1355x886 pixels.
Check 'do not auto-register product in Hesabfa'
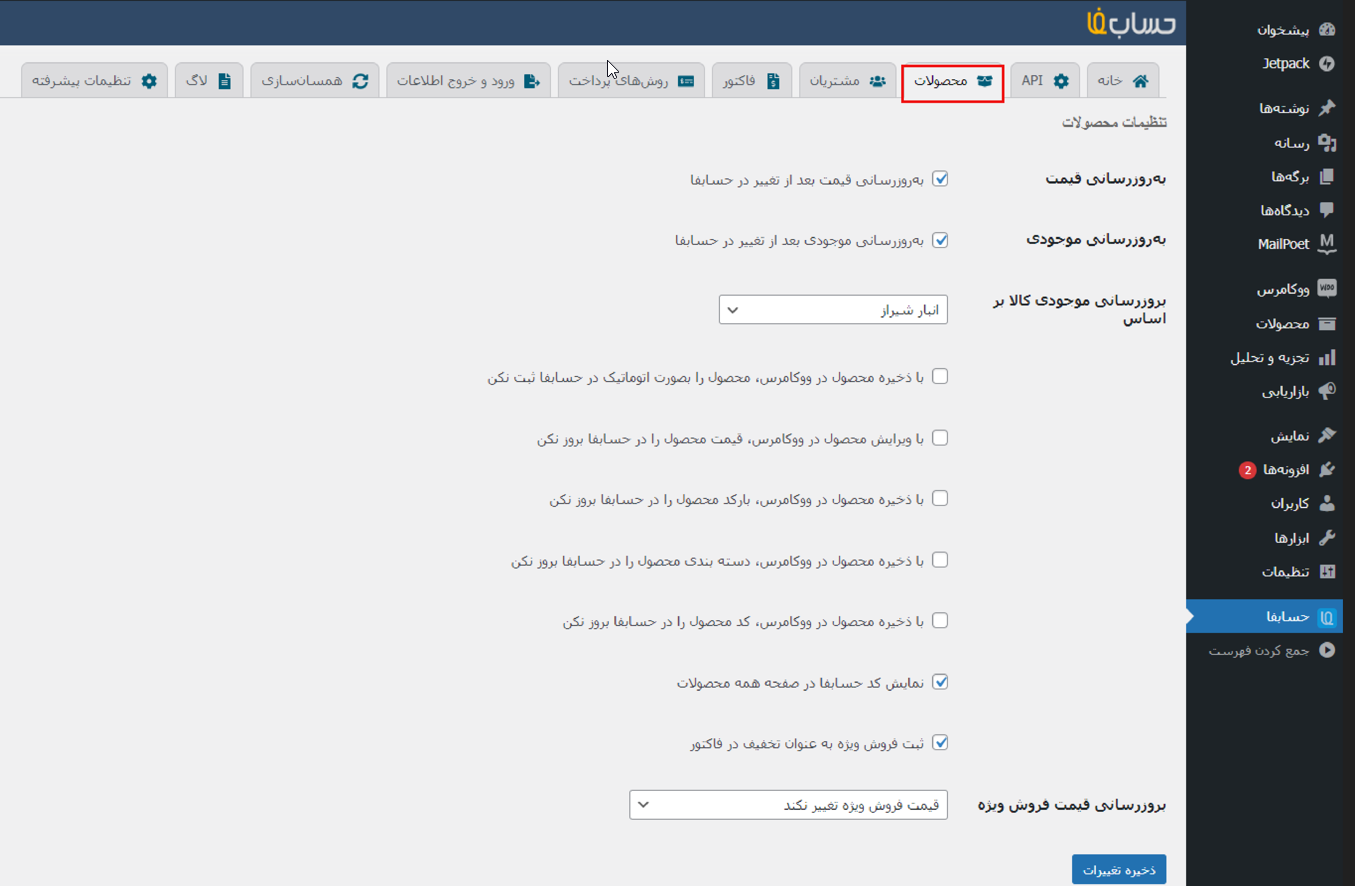pyautogui.click(x=940, y=376)
